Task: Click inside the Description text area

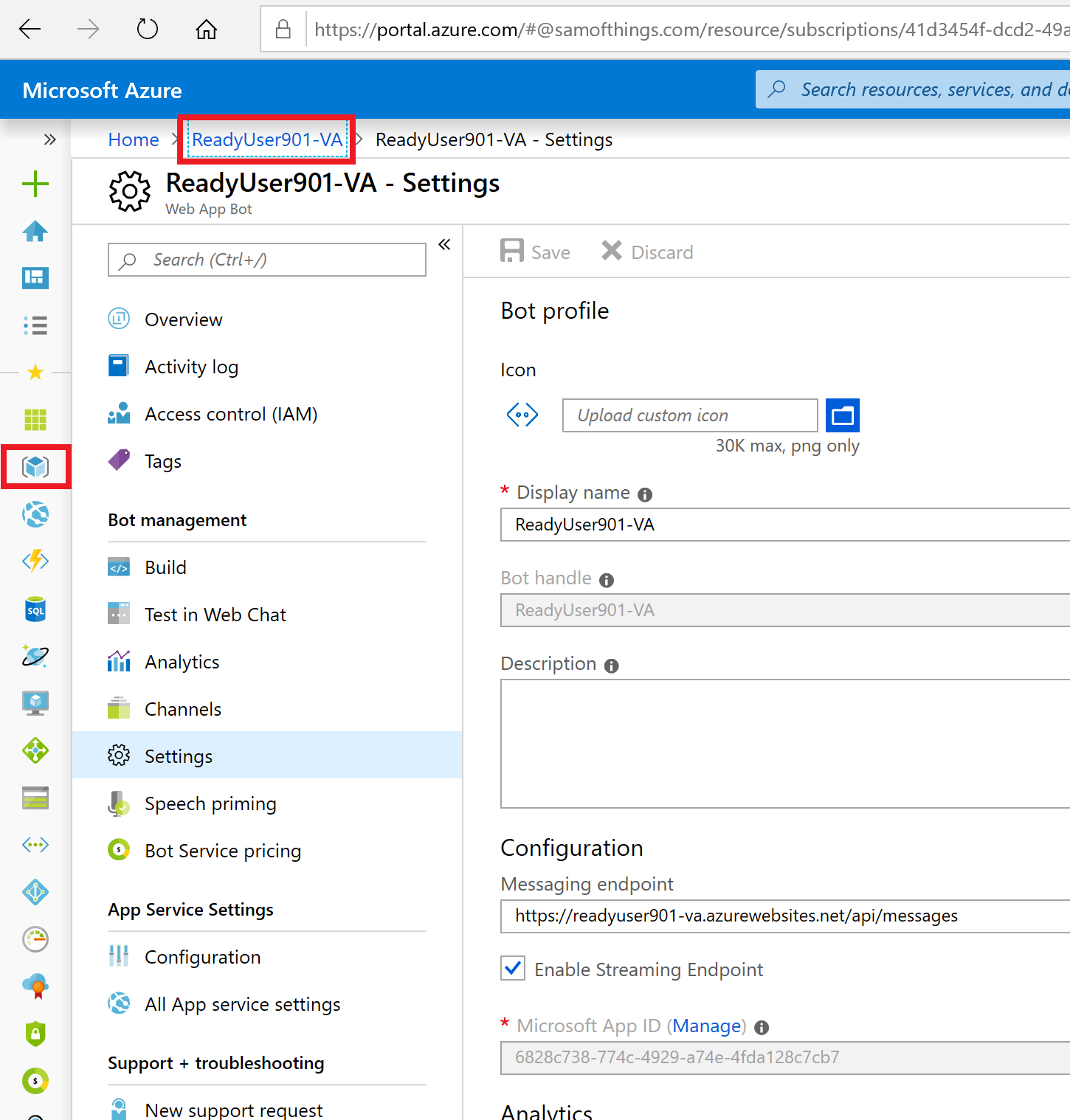Action: 785,744
